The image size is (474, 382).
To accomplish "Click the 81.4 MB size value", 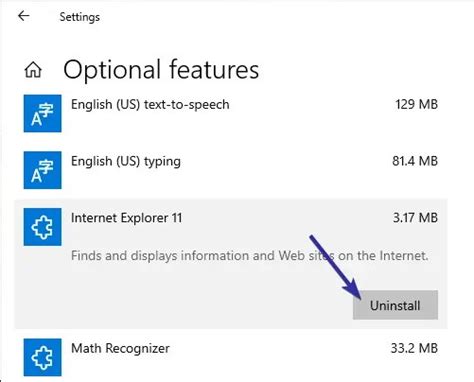I will 415,161.
